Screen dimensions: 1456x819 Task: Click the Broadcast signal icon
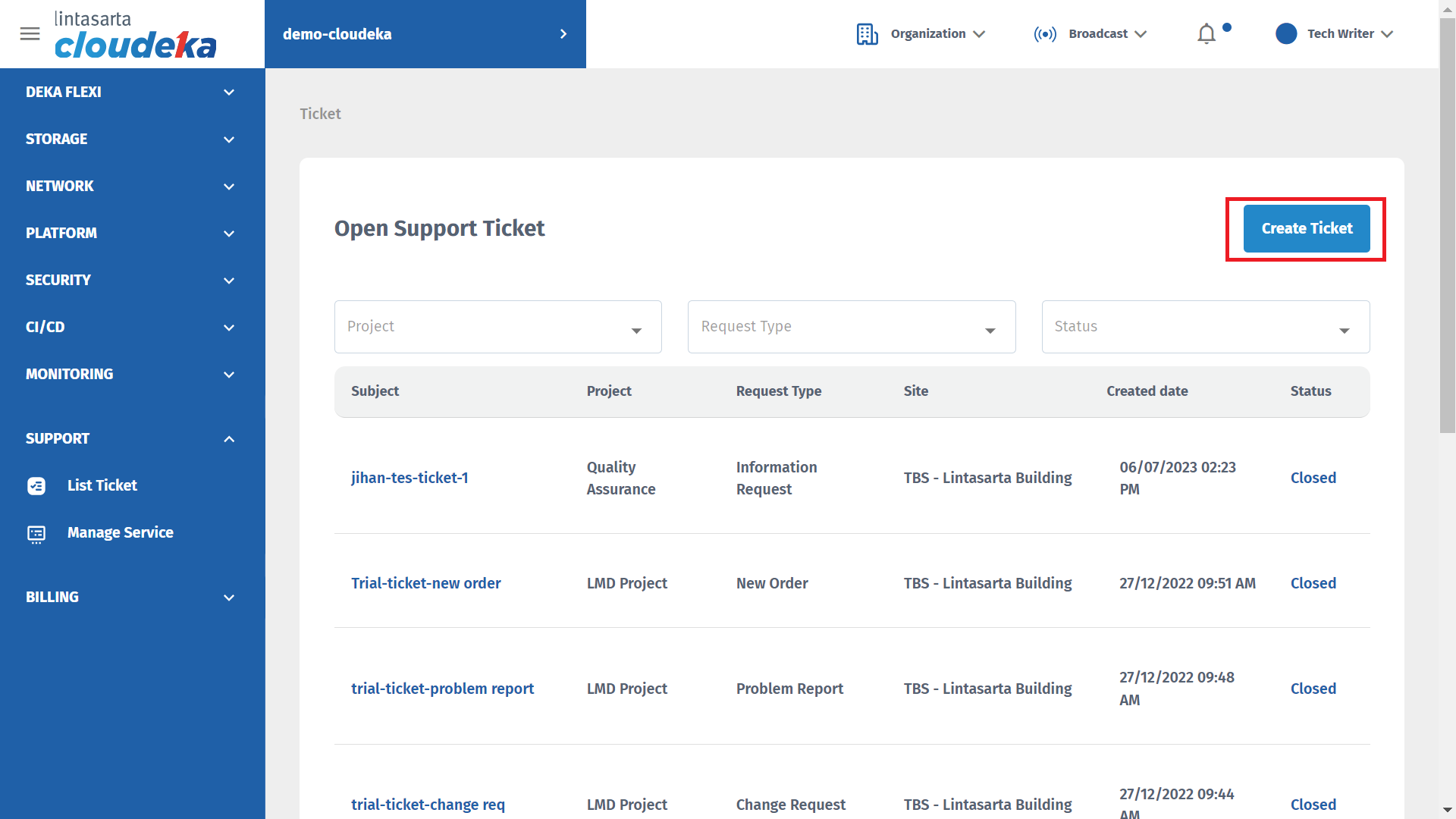point(1045,34)
